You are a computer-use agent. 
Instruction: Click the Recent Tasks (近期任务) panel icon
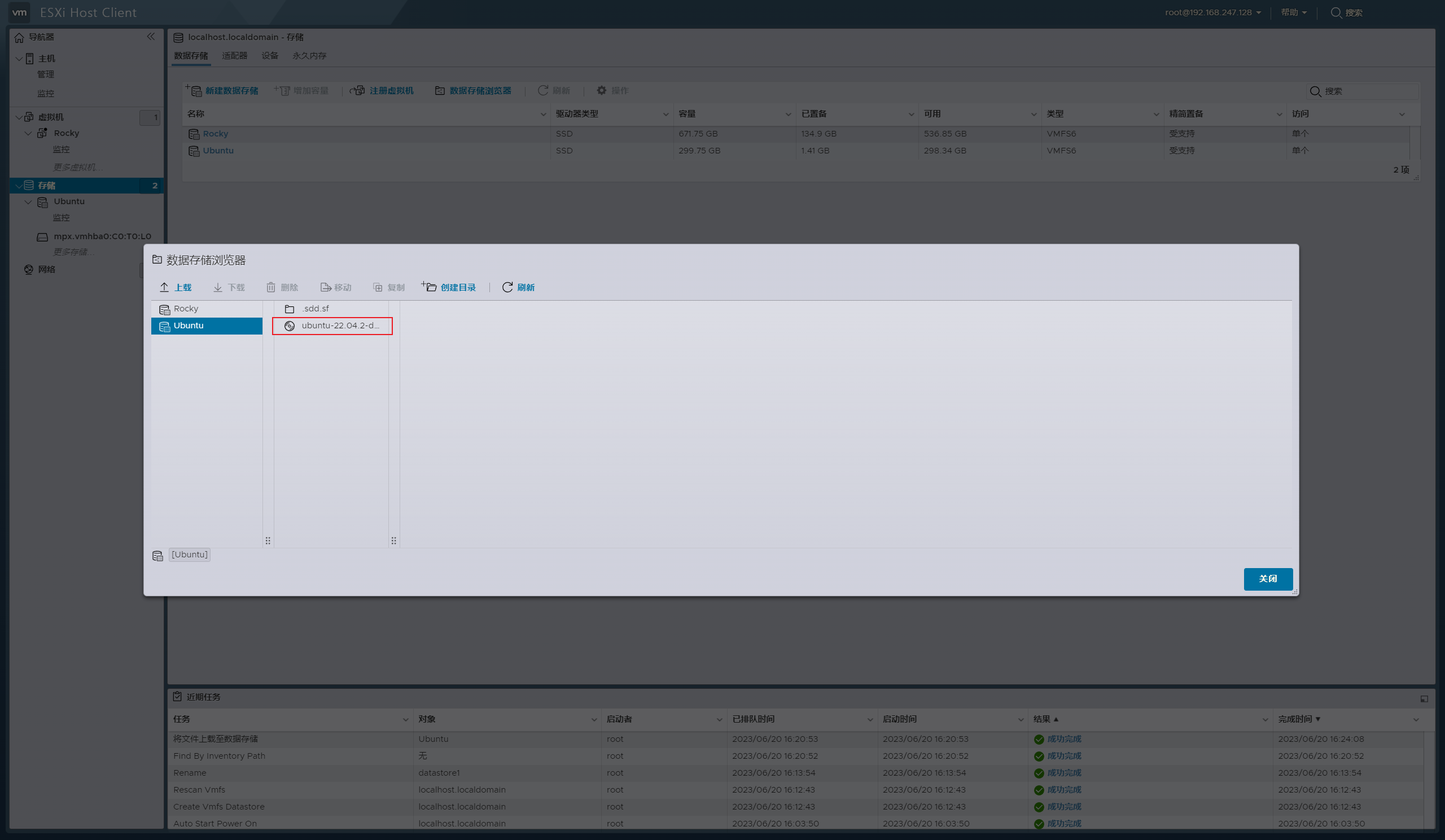[x=177, y=696]
